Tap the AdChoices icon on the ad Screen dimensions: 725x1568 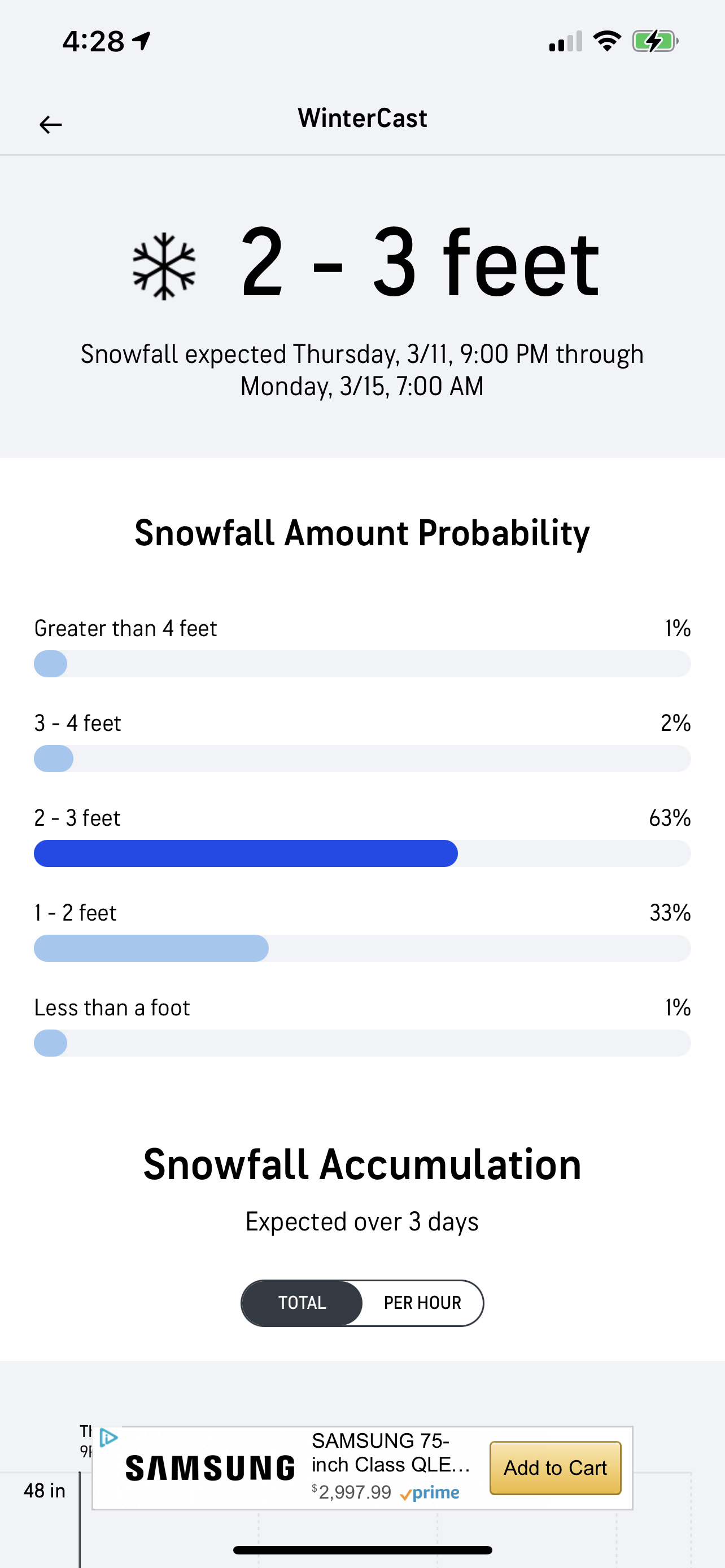pyautogui.click(x=108, y=1438)
